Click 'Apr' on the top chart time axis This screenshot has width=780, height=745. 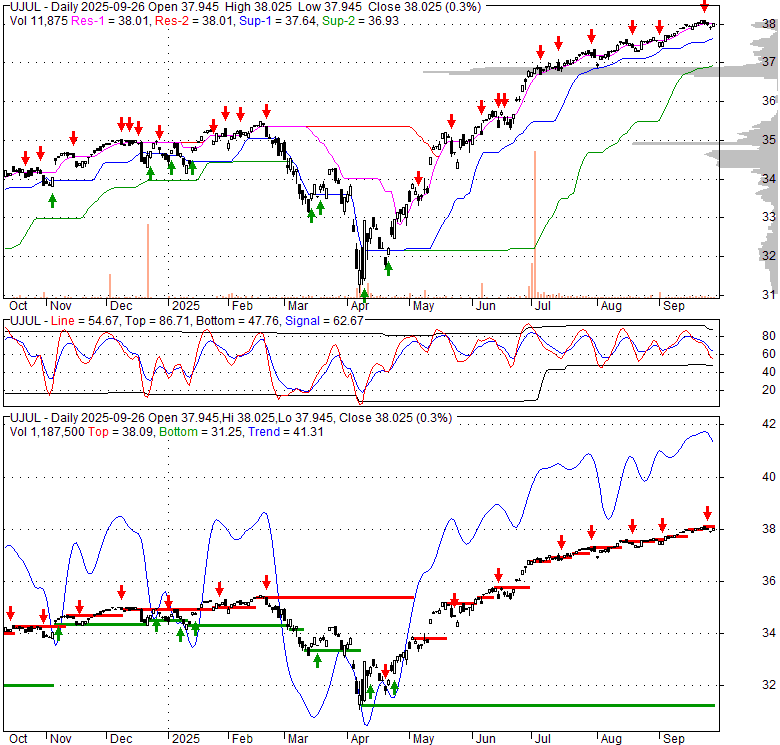click(x=360, y=306)
